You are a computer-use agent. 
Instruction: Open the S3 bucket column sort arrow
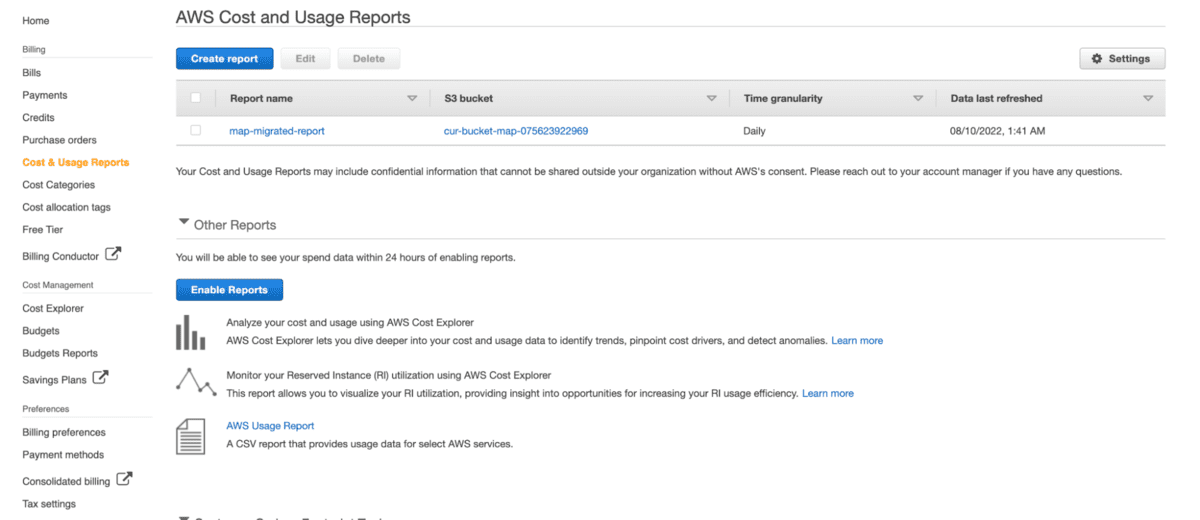pos(711,99)
